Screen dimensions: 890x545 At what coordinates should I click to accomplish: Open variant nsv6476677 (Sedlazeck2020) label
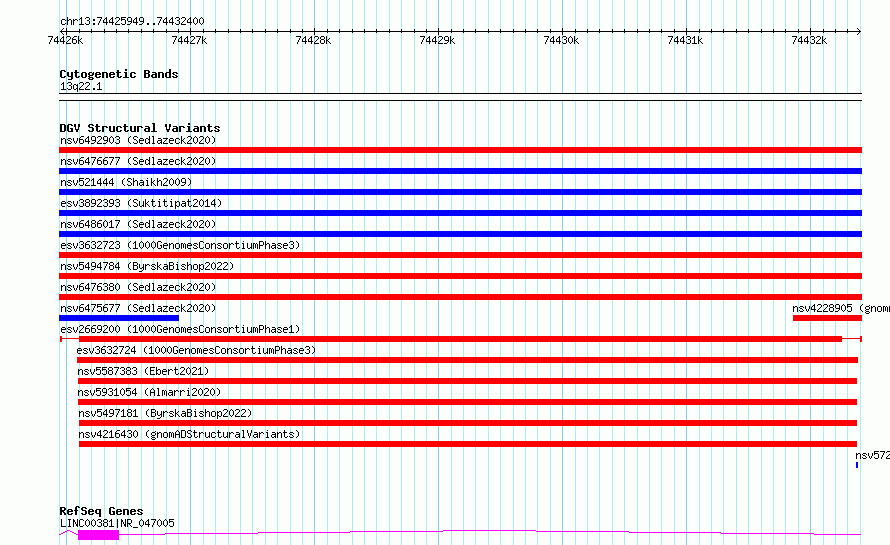138,161
